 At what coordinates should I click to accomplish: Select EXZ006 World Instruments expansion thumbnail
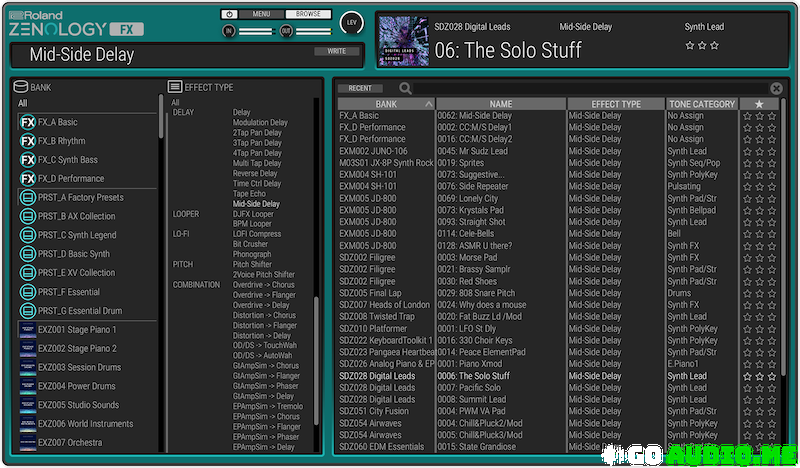click(28, 424)
